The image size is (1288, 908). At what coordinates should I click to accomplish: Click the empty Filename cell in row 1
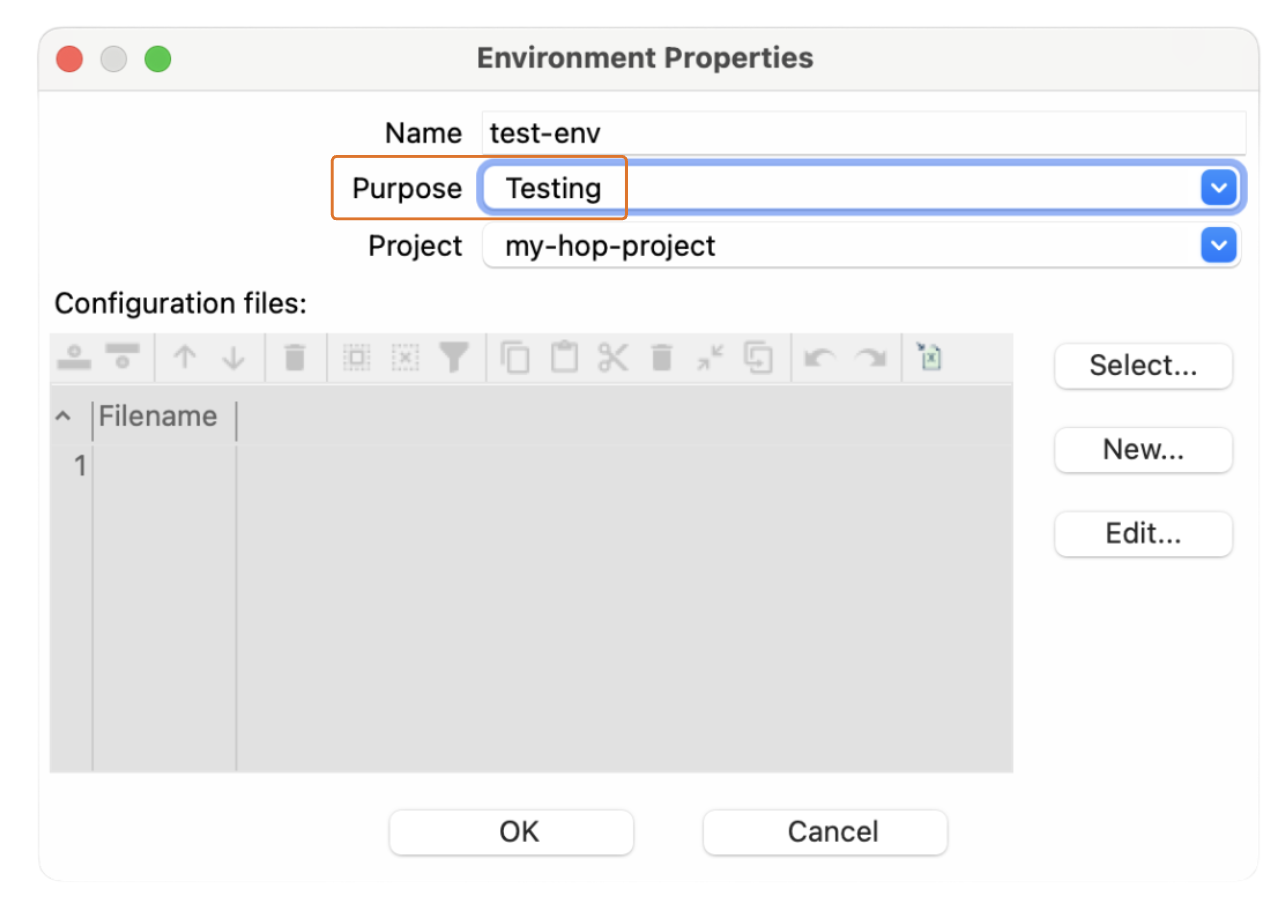[165, 465]
